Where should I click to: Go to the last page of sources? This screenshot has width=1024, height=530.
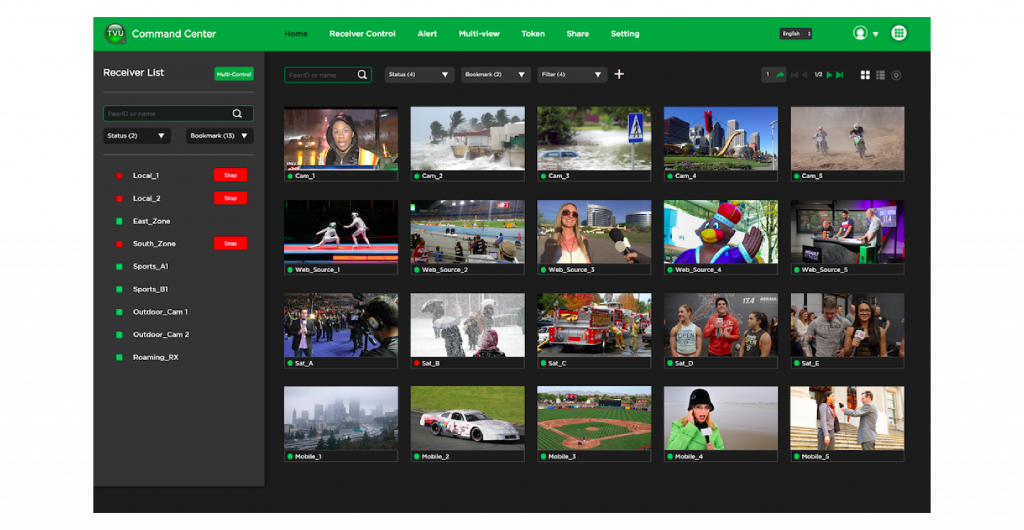coord(840,75)
